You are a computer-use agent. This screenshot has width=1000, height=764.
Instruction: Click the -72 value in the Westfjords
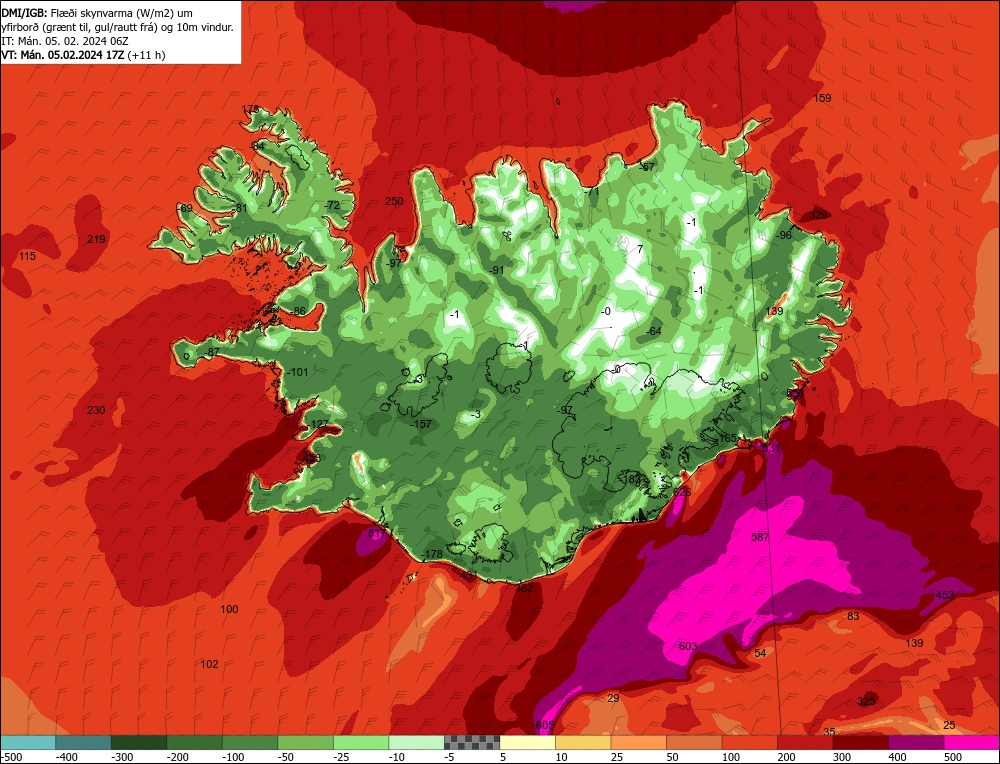click(x=332, y=205)
